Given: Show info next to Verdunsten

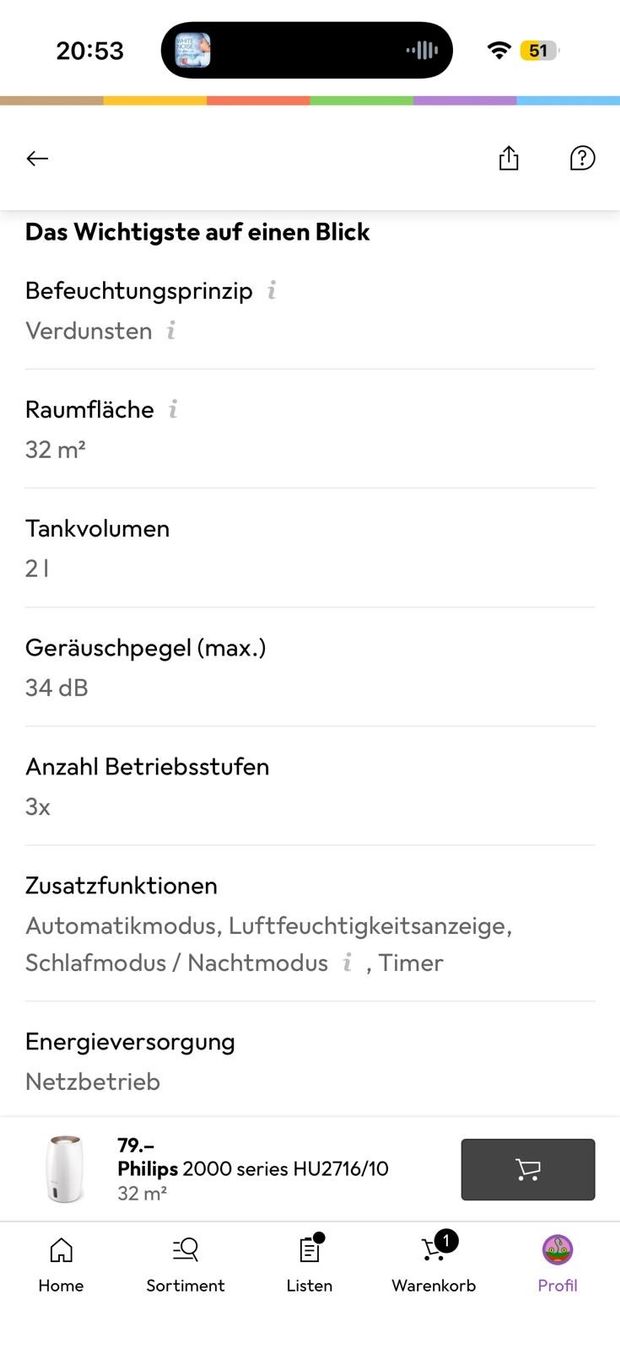Looking at the screenshot, I should point(171,331).
